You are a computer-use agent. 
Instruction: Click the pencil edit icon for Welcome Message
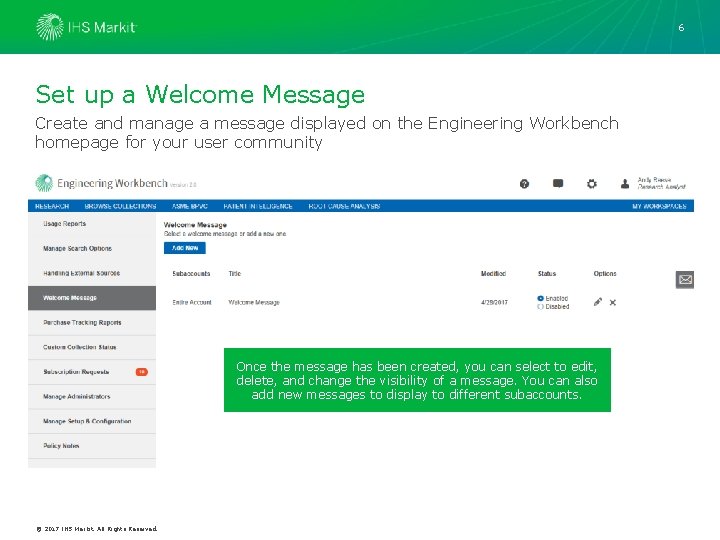pyautogui.click(x=597, y=302)
